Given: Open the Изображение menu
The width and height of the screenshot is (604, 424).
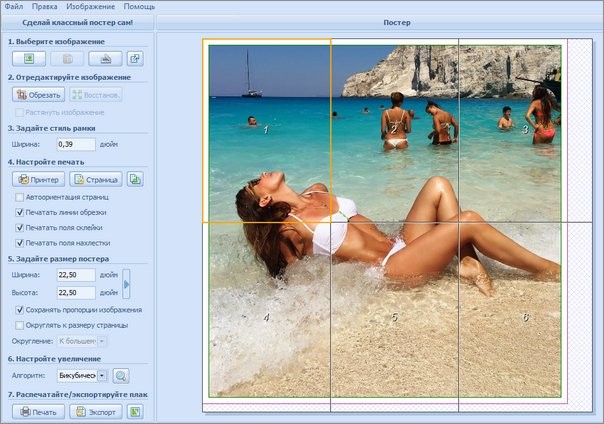Looking at the screenshot, I should (90, 6).
